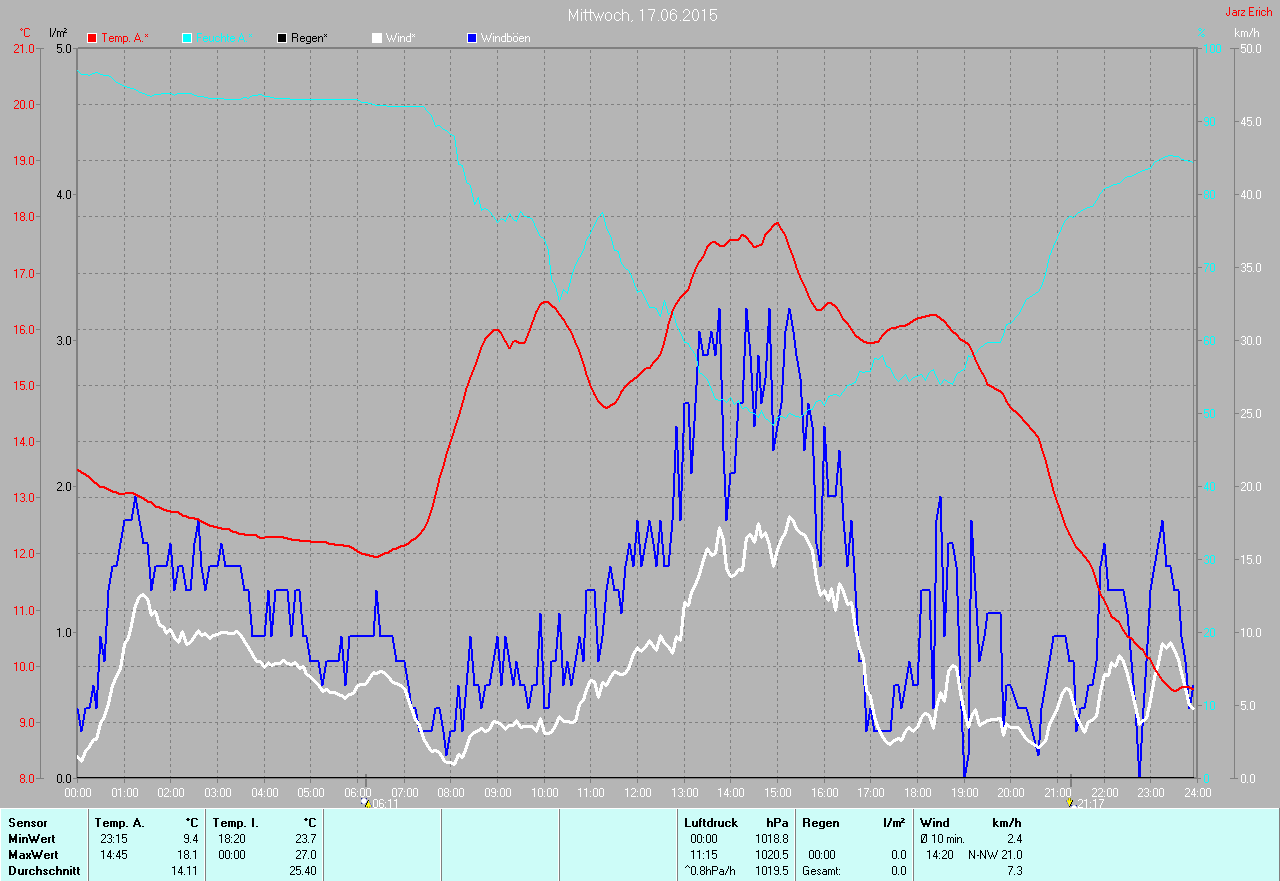
Task: Click the wind gust time "14:20"
Action: tap(940, 855)
